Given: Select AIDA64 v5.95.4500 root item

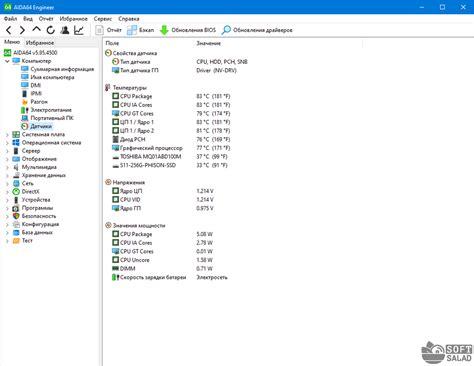Looking at the screenshot, I should click(31, 53).
